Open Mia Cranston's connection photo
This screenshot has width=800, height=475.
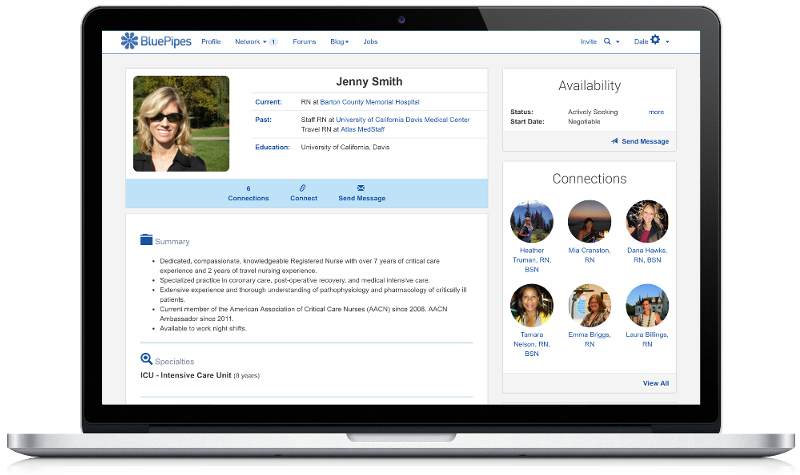click(x=589, y=221)
